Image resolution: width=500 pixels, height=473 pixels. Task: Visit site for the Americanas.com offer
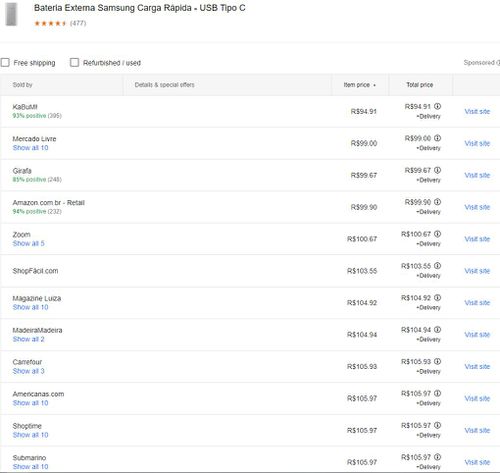(477, 398)
